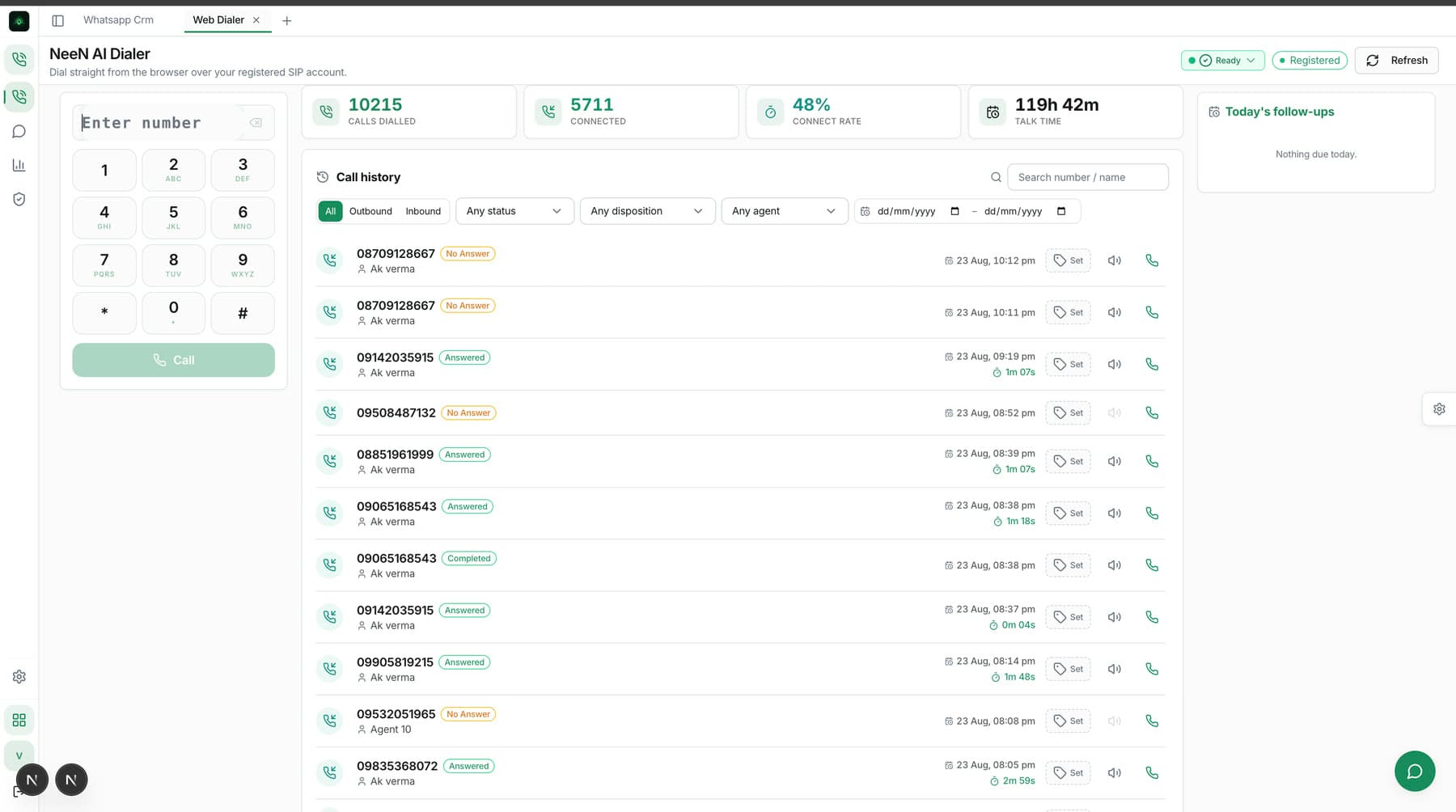Open the shield icon in left sidebar
Screen dimensions: 1456x812
pyautogui.click(x=19, y=200)
